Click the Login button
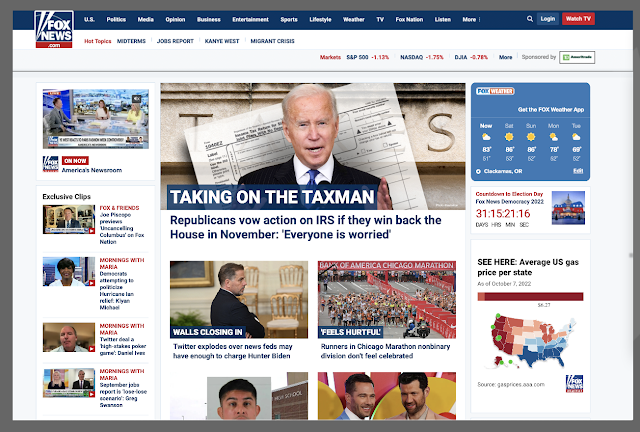The height and width of the screenshot is (432, 640). [x=548, y=19]
